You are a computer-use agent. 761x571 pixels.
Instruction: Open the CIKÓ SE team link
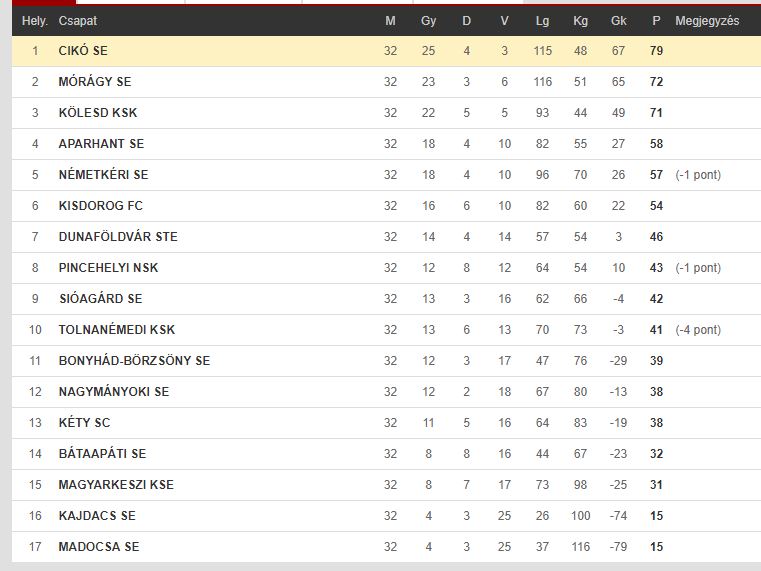tap(83, 50)
